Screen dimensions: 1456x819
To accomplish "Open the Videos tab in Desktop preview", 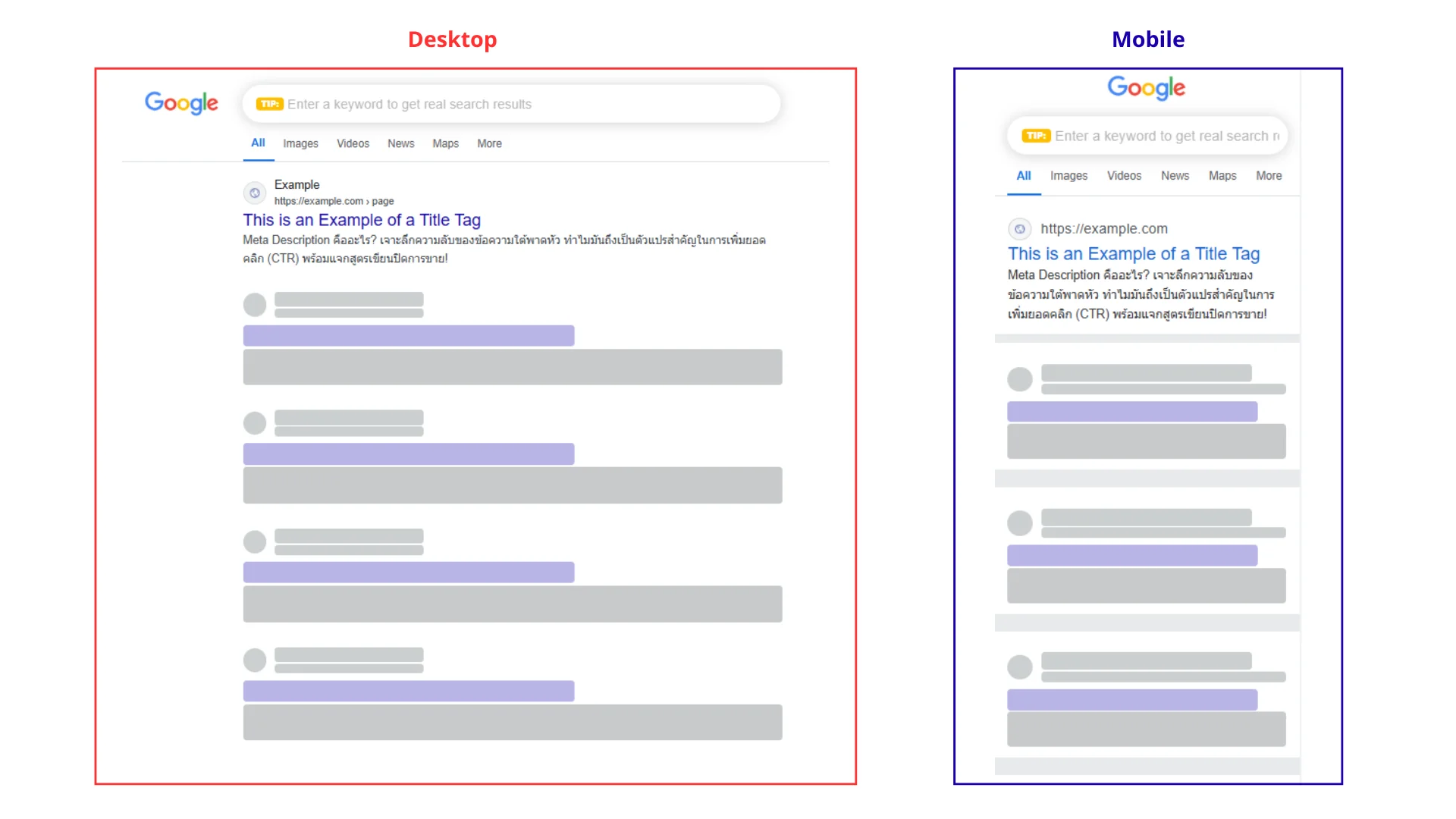I will pos(353,143).
